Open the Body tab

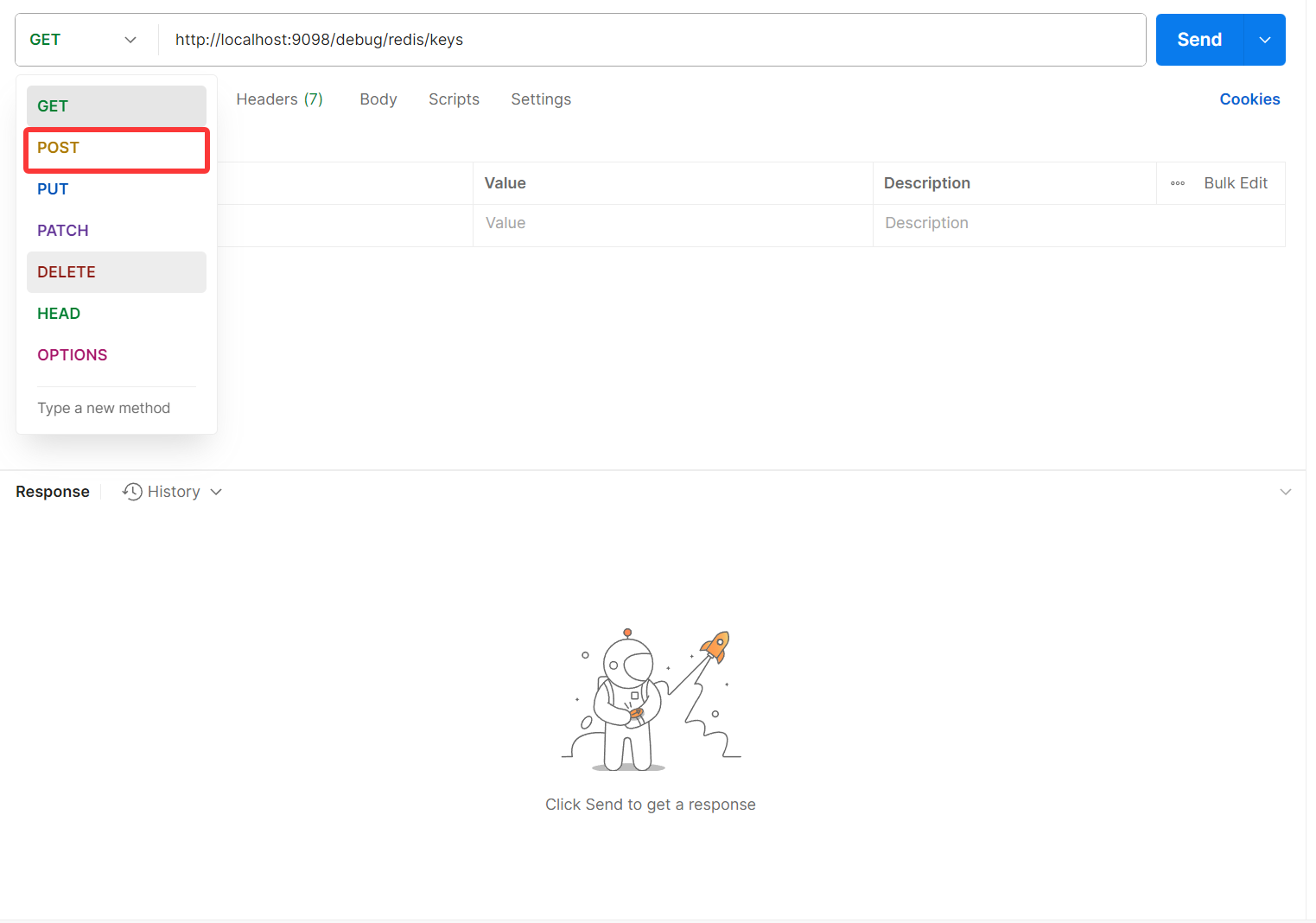click(x=378, y=99)
